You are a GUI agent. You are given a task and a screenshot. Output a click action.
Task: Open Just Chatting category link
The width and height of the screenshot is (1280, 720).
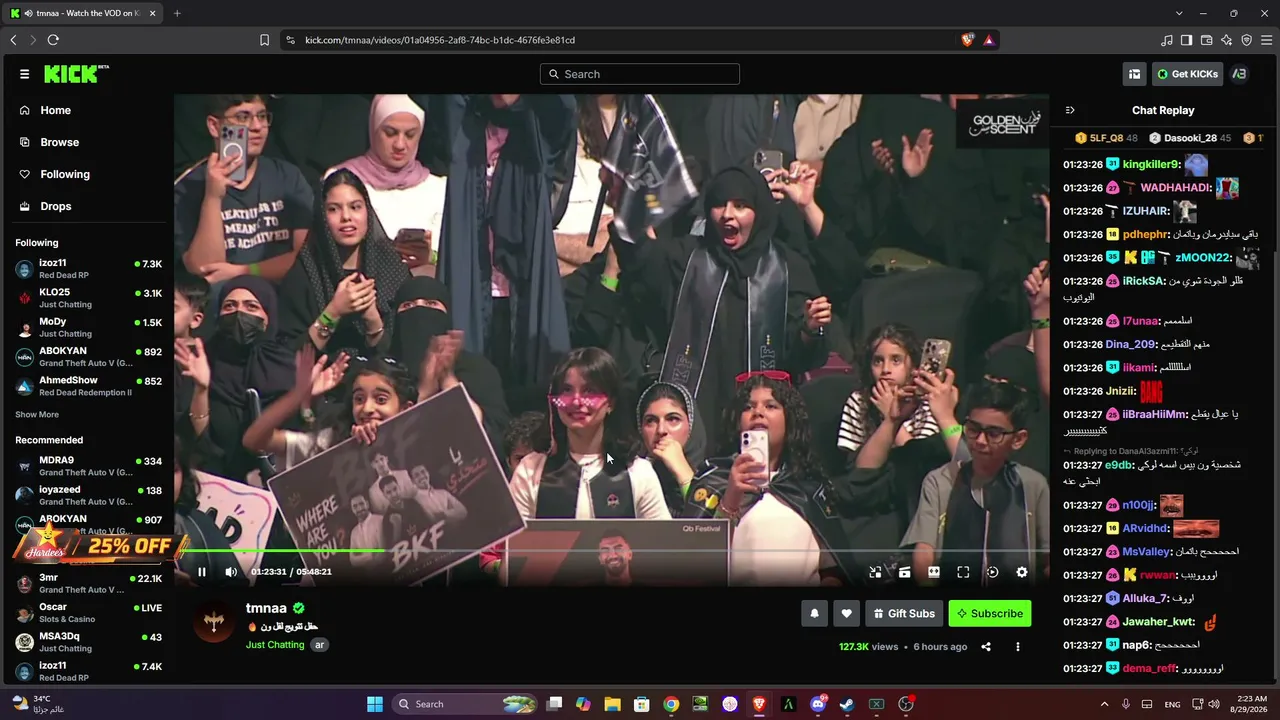(x=275, y=645)
